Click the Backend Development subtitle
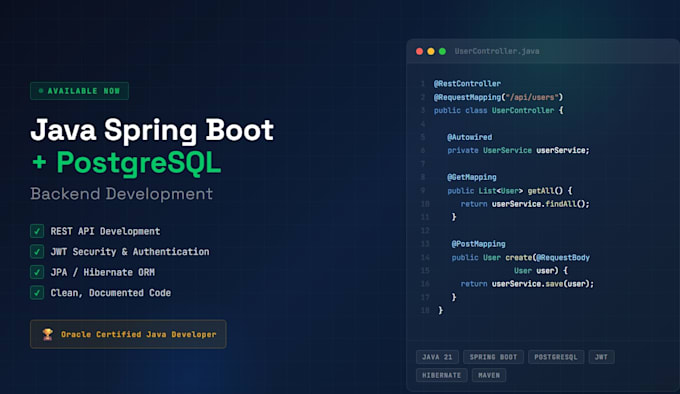This screenshot has width=680, height=394. point(121,194)
